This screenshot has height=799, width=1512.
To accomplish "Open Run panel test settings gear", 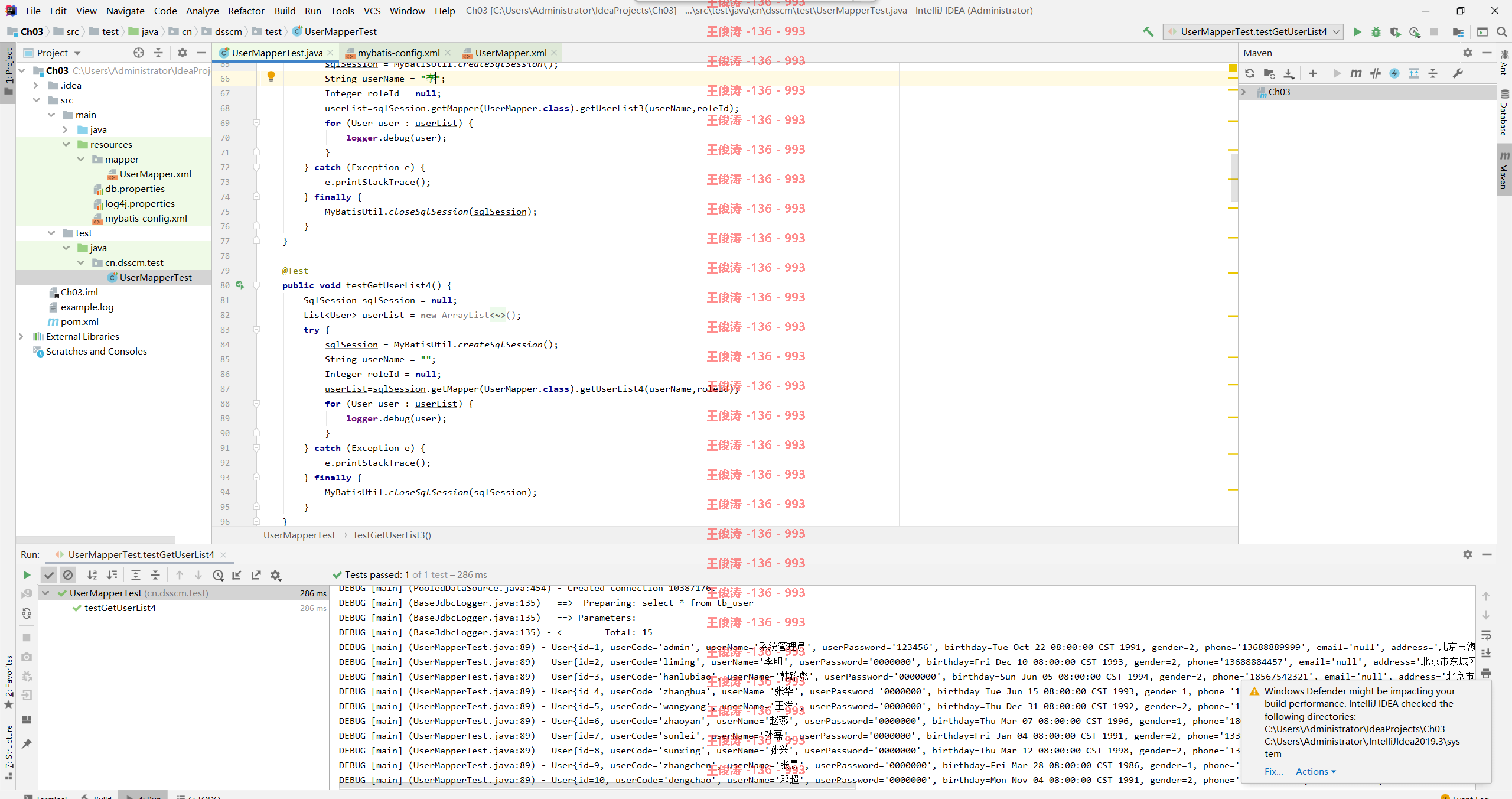I will pyautogui.click(x=276, y=575).
